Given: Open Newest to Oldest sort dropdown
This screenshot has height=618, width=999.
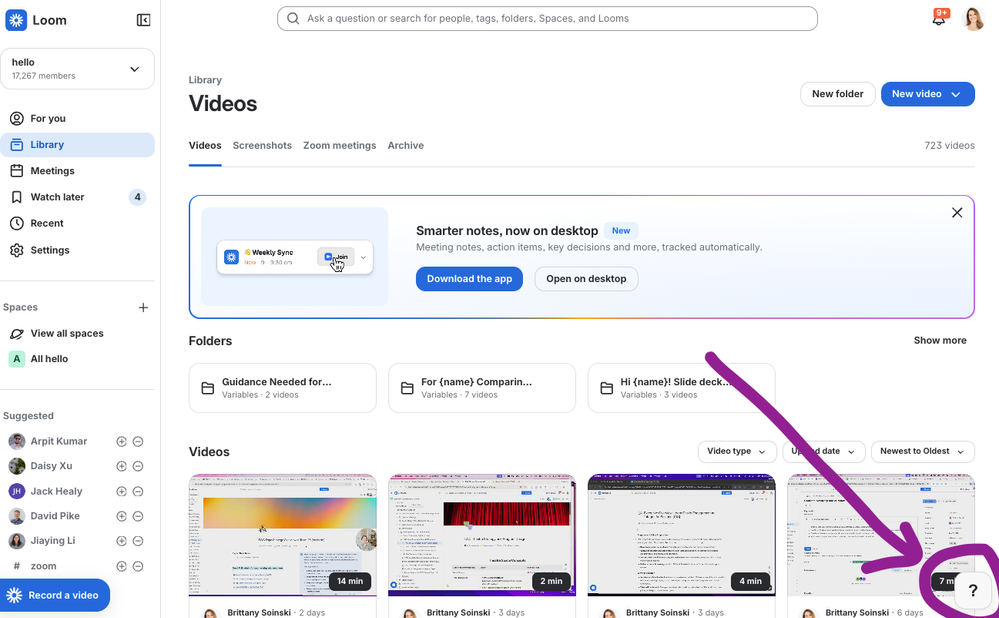Looking at the screenshot, I should (x=923, y=451).
